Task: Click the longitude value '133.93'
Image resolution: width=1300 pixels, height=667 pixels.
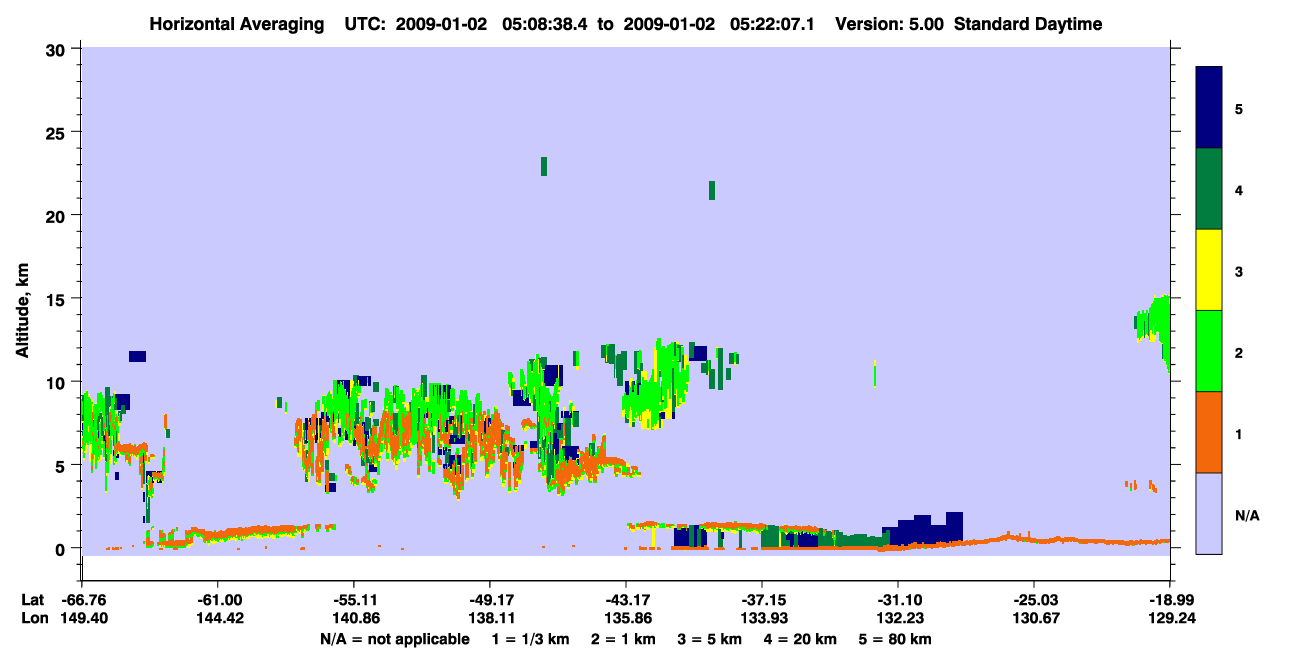Action: point(762,618)
